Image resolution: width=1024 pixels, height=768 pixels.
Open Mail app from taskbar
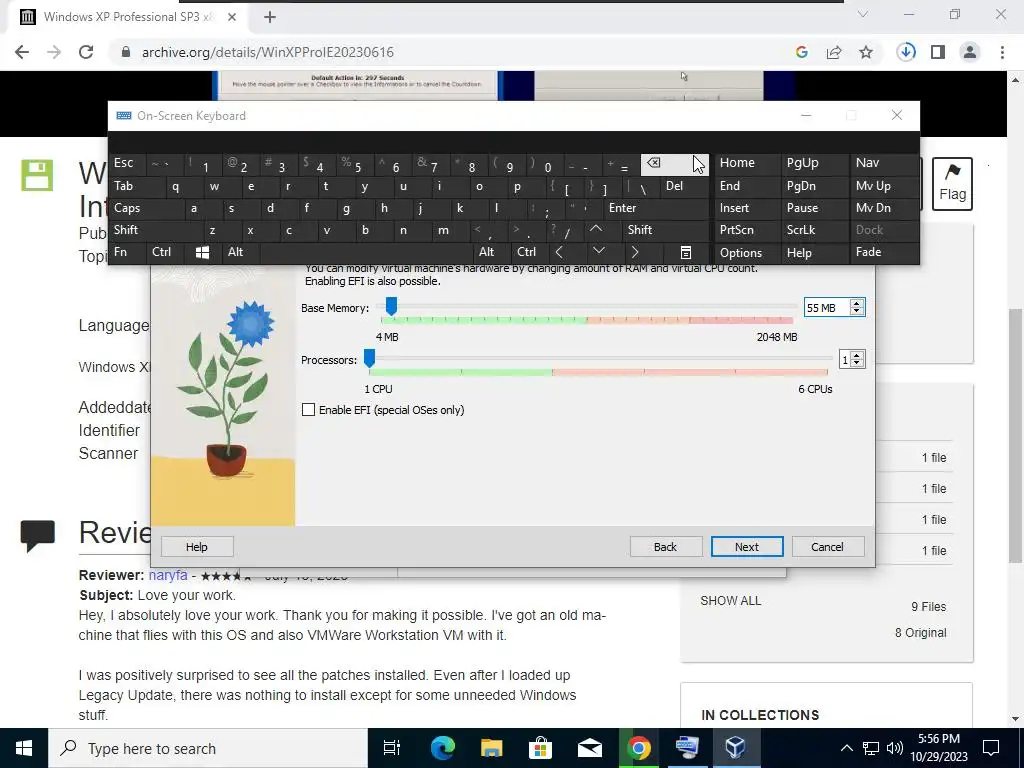pos(589,748)
